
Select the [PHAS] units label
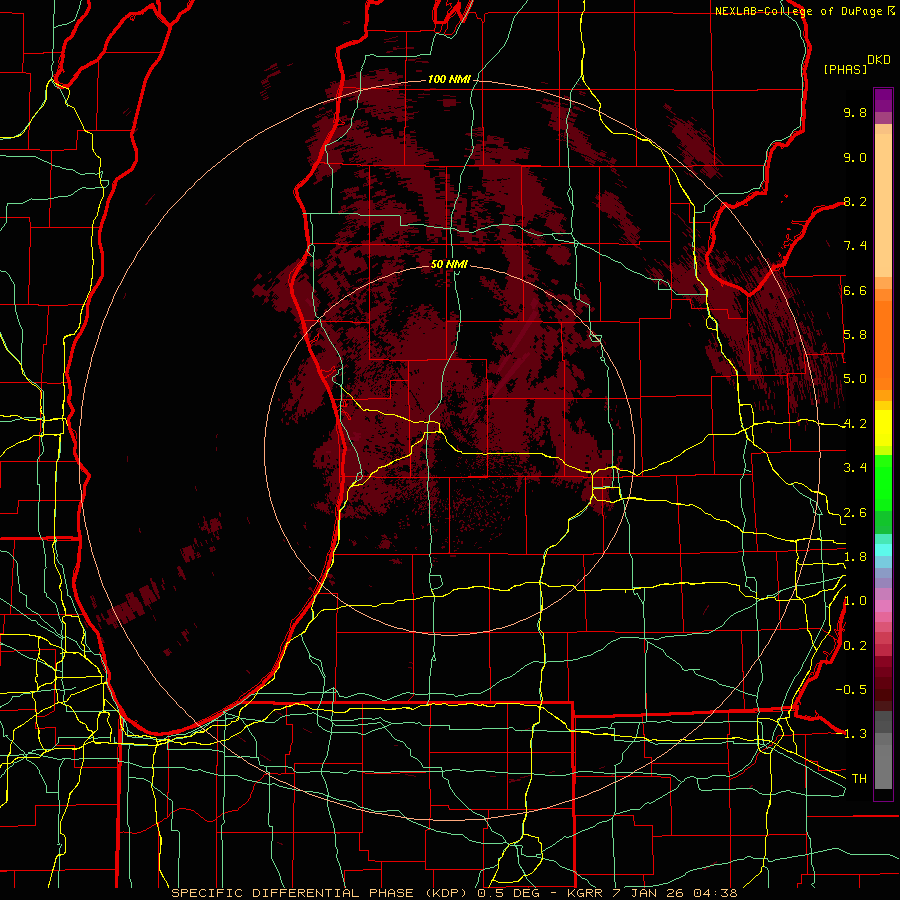[x=845, y=69]
